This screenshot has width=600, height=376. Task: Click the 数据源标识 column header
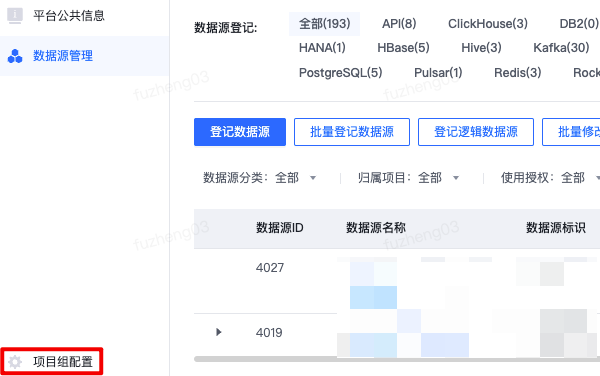[556, 228]
